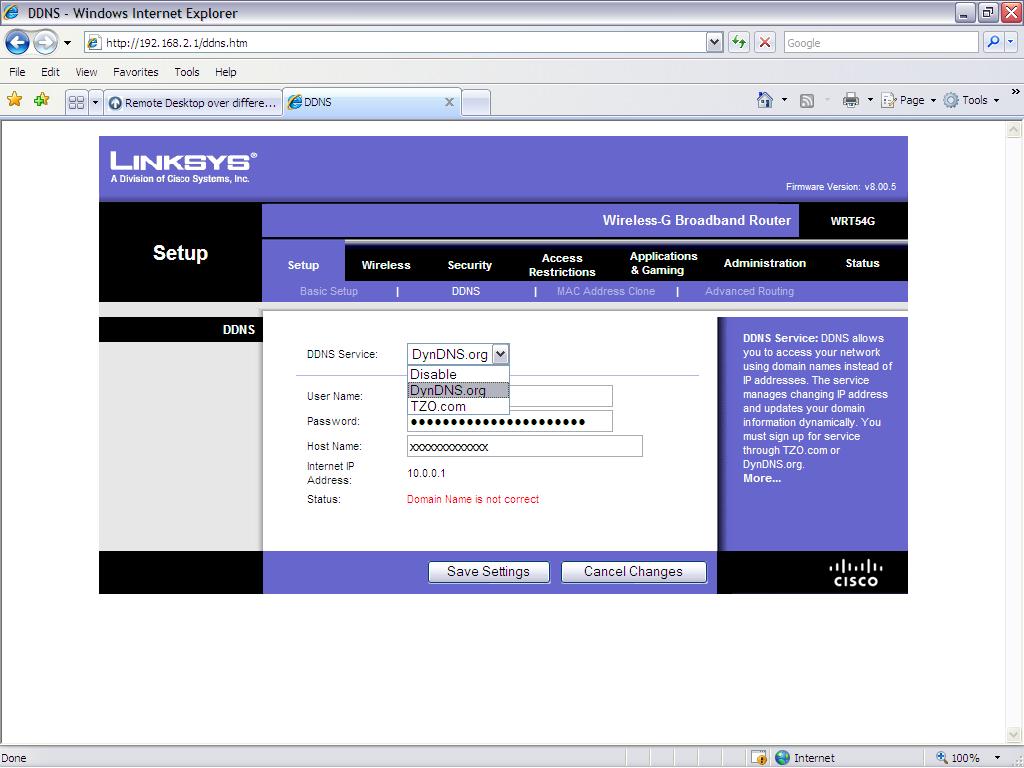This screenshot has height=768, width=1024.
Task: Open the MAC Address Clone sub-tab
Action: [605, 291]
